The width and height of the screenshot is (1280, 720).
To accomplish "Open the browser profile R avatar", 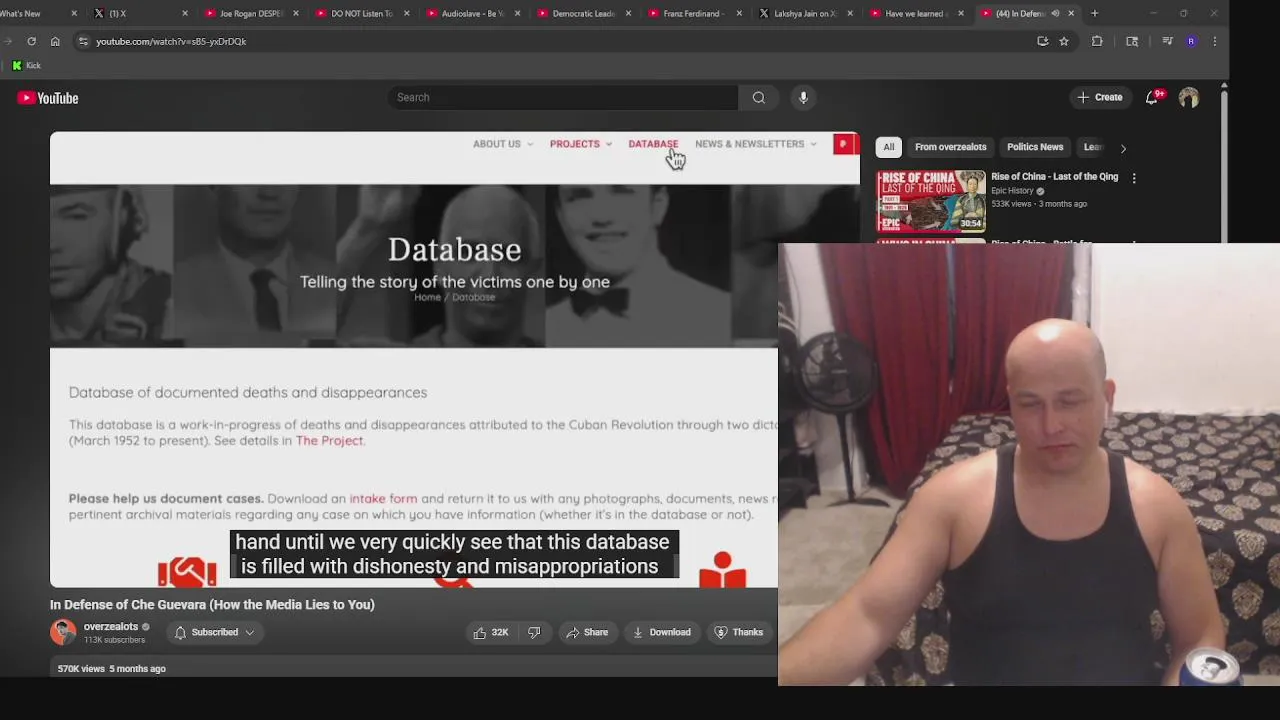I will [1191, 41].
